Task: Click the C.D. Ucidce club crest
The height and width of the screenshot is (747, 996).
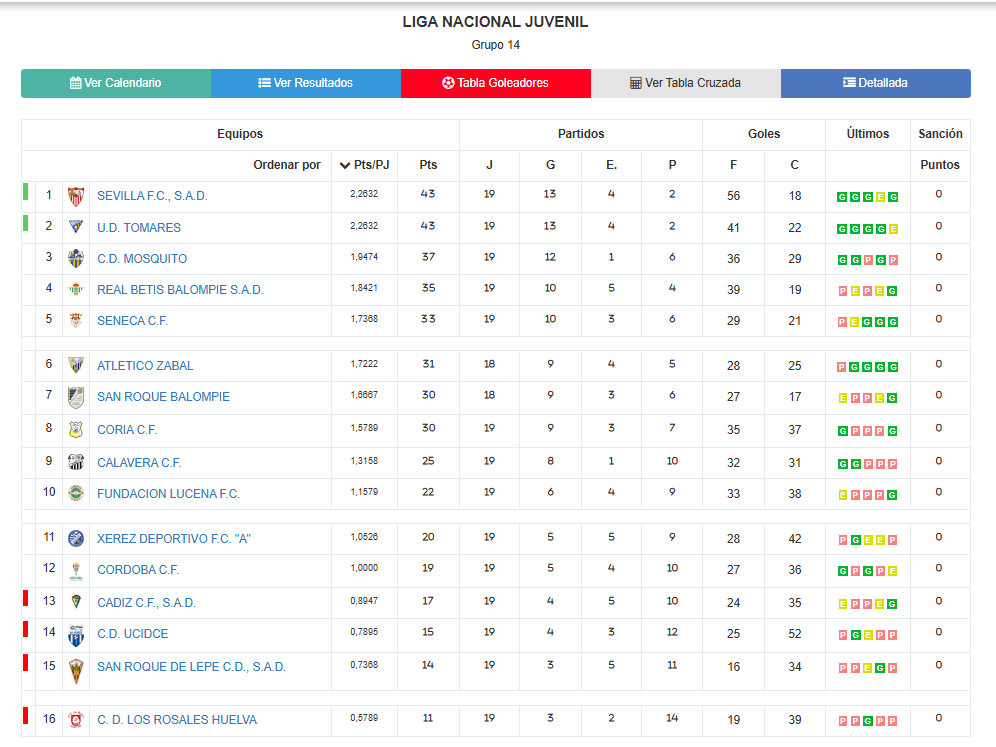Action: pyautogui.click(x=76, y=635)
